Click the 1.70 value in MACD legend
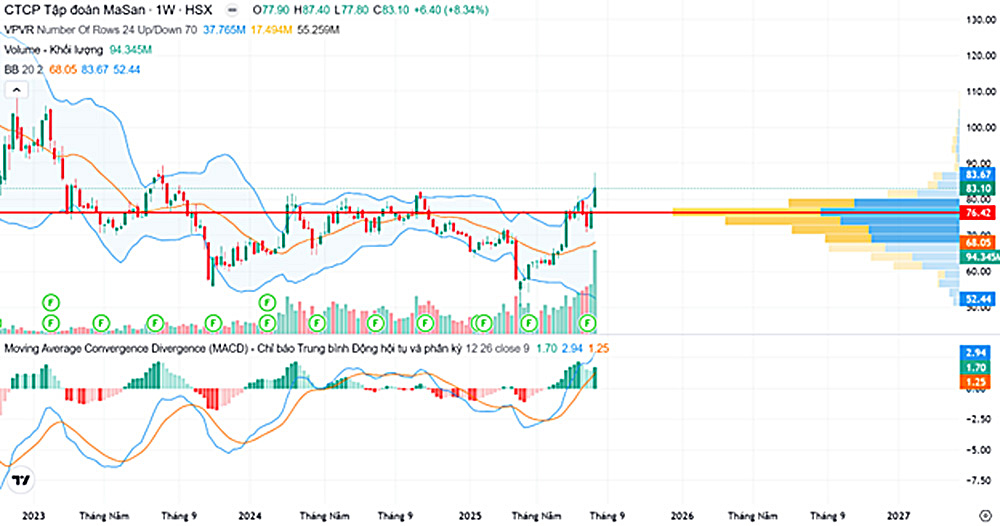Screen dimensions: 1000x526 [x=547, y=349]
